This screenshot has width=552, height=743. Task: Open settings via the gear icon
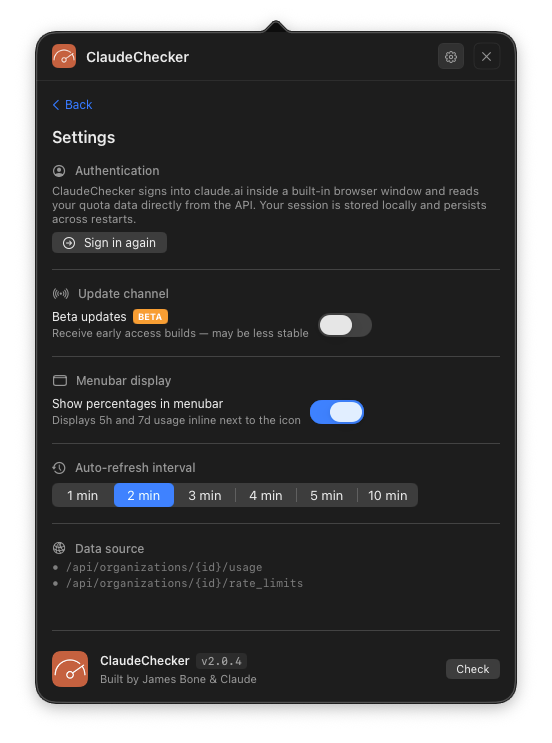(451, 57)
